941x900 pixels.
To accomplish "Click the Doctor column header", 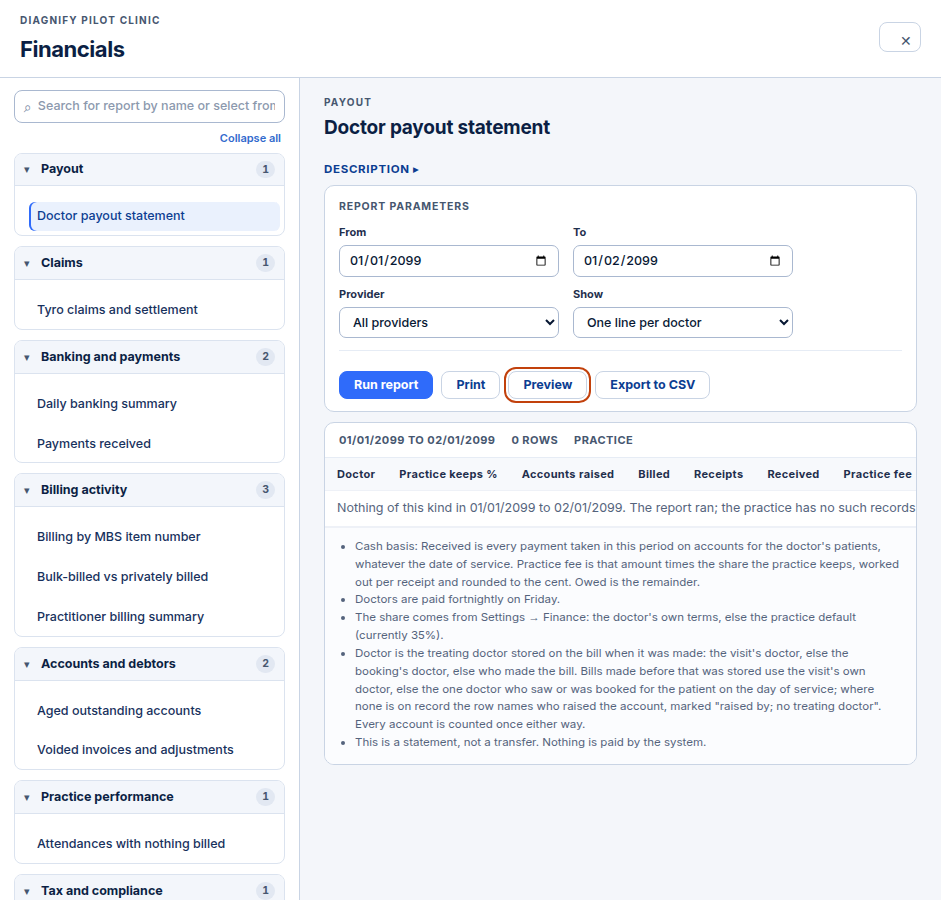I will 356,475.
